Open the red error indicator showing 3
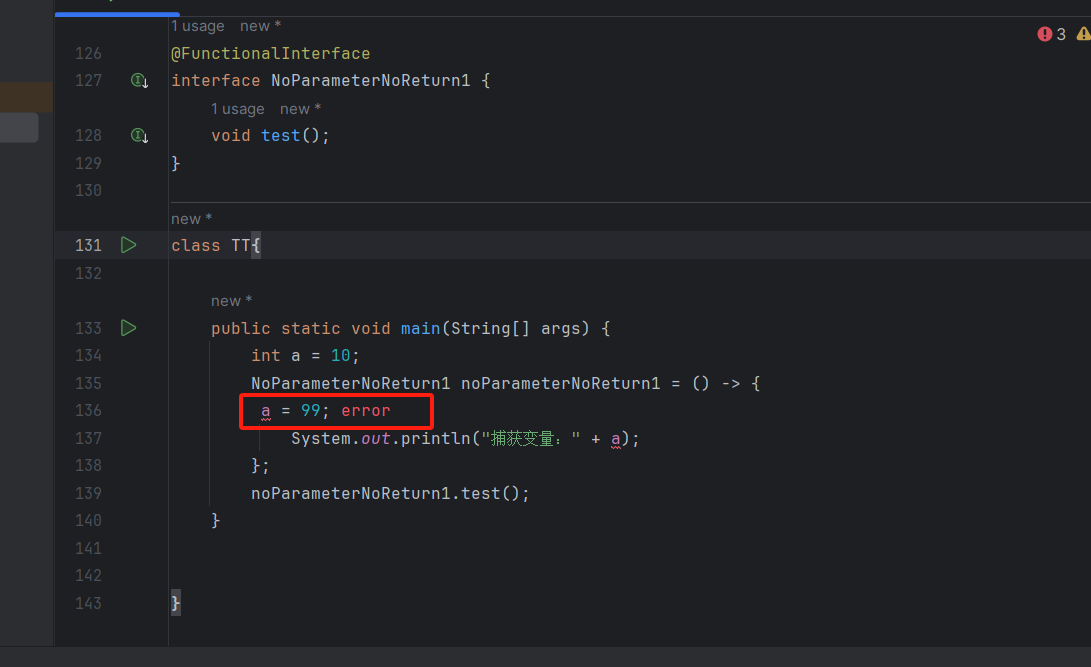The image size is (1091, 667). point(1051,34)
